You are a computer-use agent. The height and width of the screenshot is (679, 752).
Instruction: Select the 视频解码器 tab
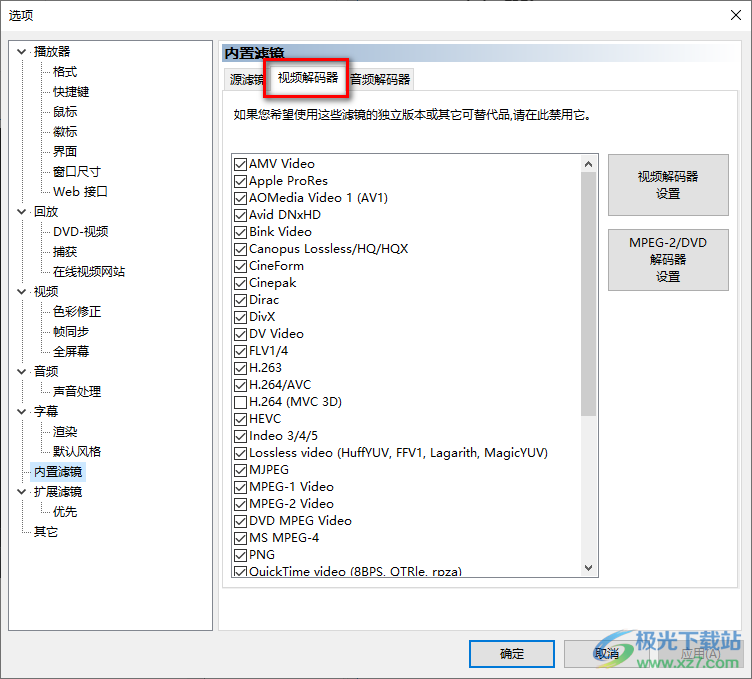(x=307, y=78)
